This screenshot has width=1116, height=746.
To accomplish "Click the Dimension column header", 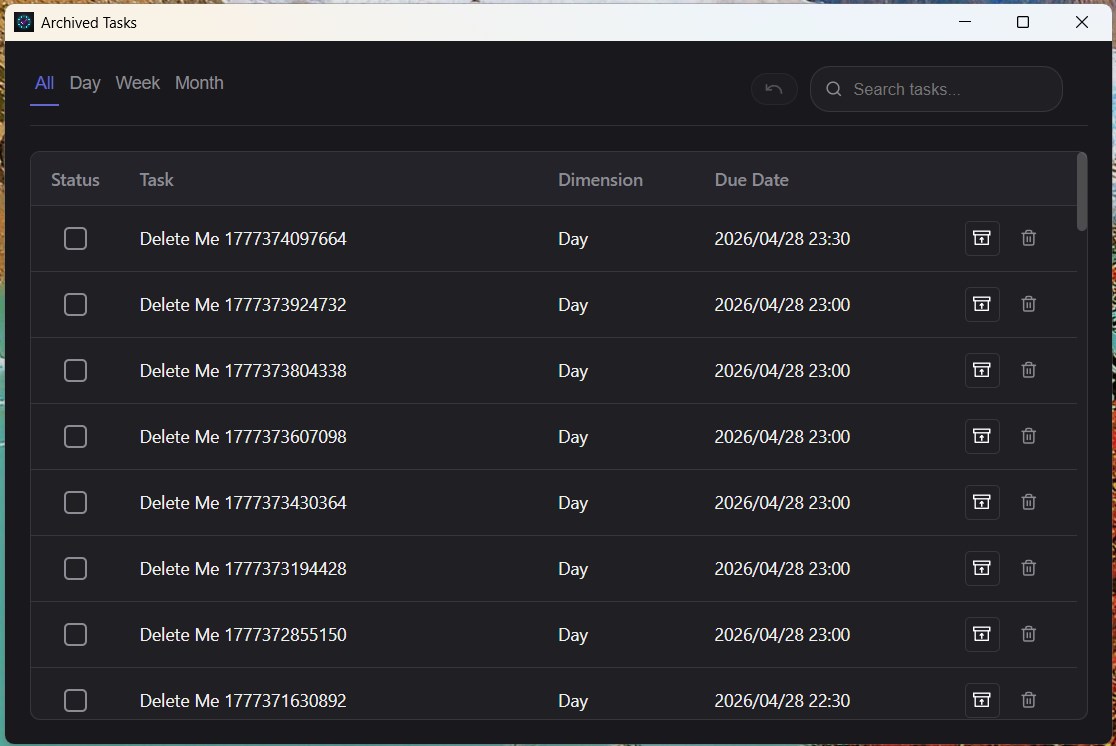I will point(600,179).
